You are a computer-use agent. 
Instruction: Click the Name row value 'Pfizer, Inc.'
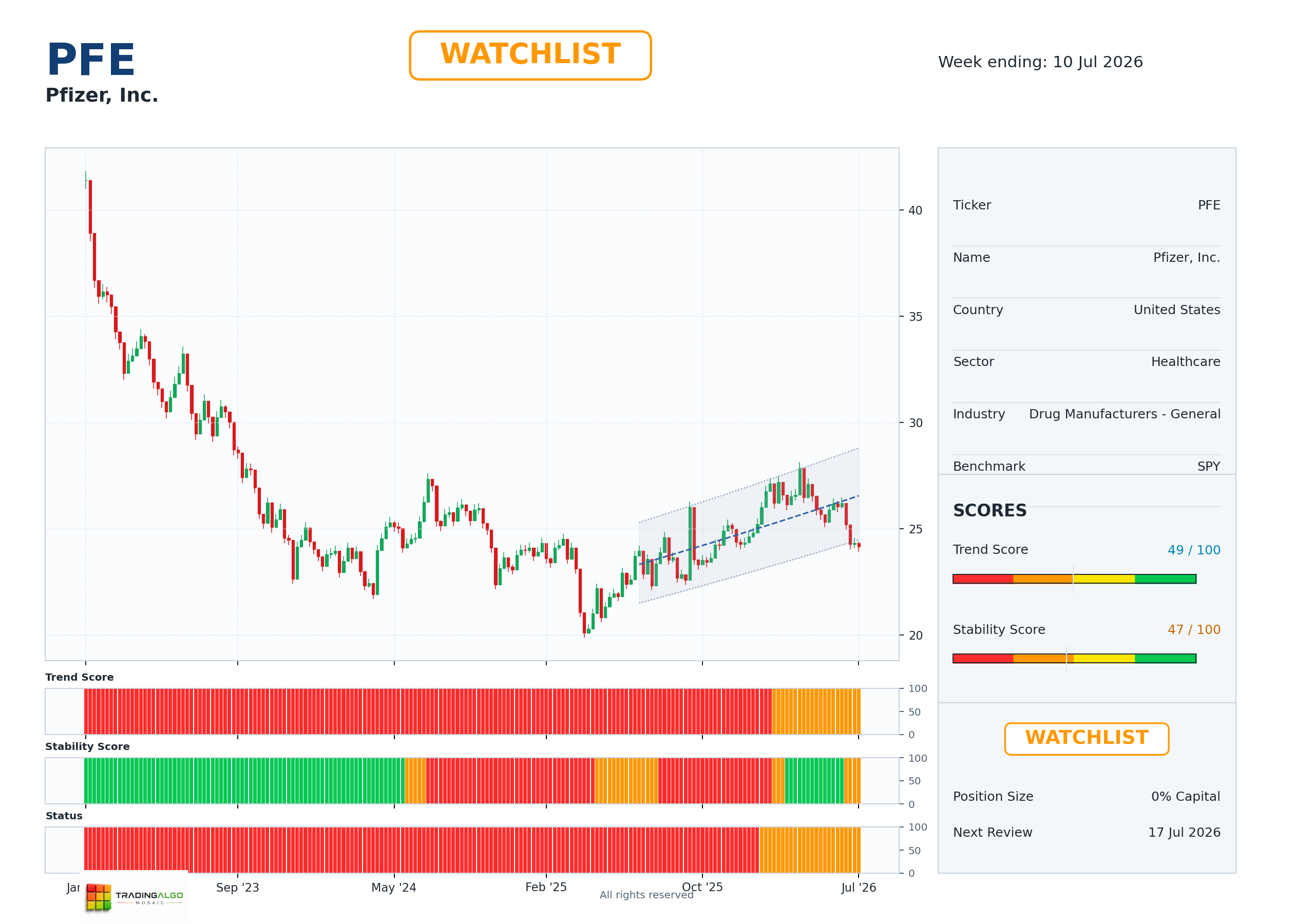click(1187, 258)
